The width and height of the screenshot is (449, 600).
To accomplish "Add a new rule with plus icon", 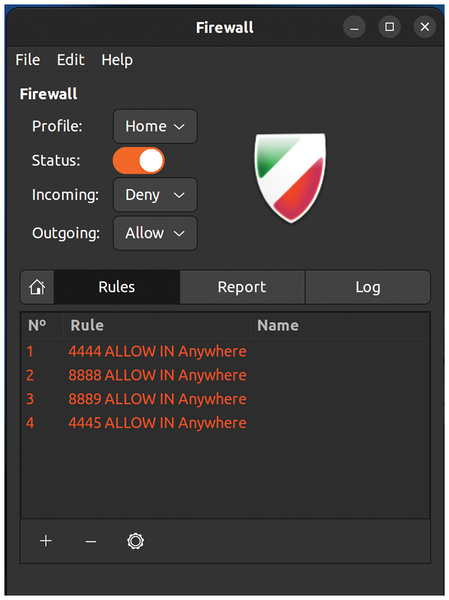I will pos(46,541).
